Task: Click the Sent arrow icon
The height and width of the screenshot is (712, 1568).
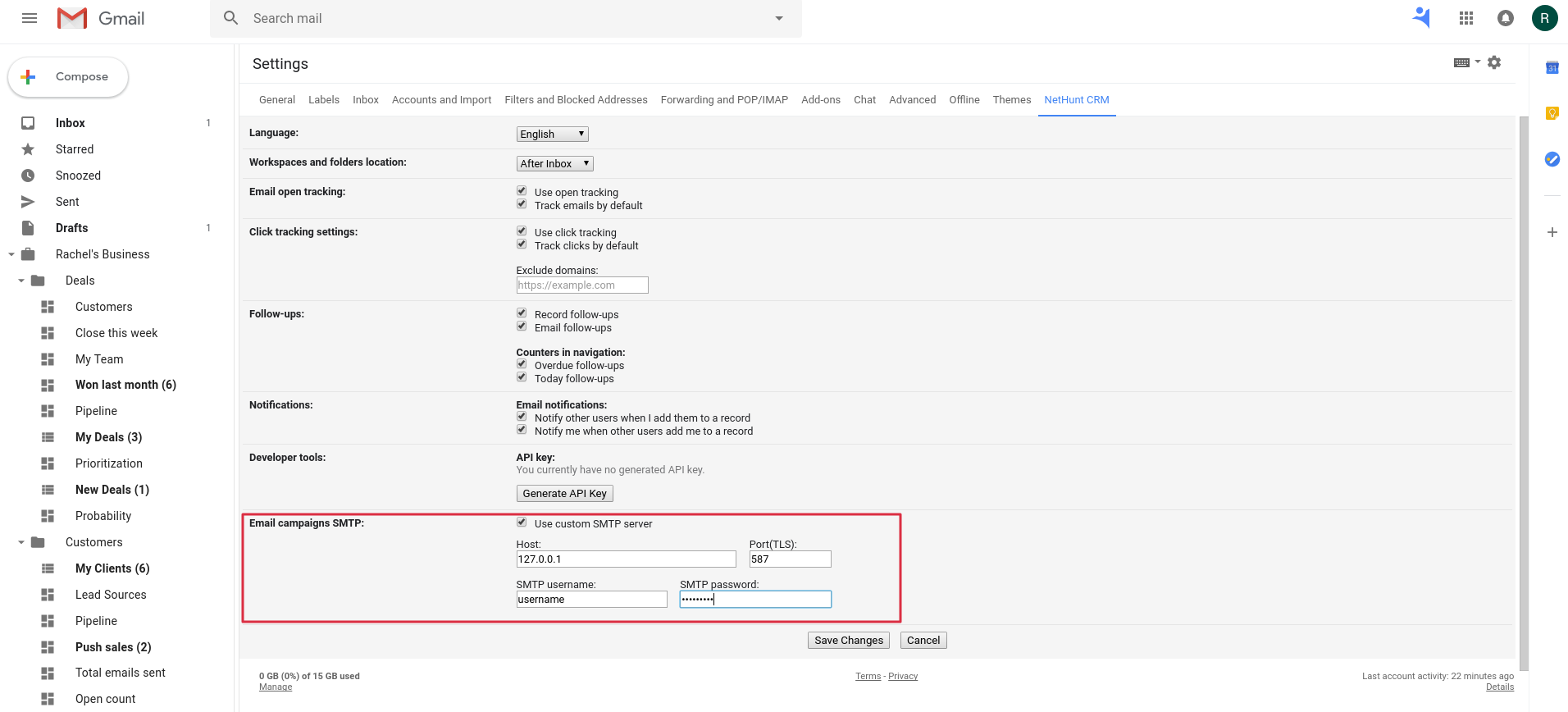Action: 28,202
